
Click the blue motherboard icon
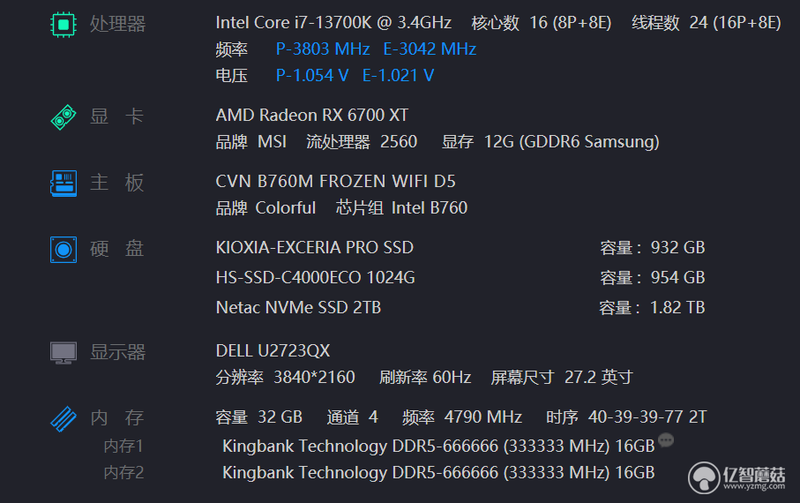pos(63,183)
